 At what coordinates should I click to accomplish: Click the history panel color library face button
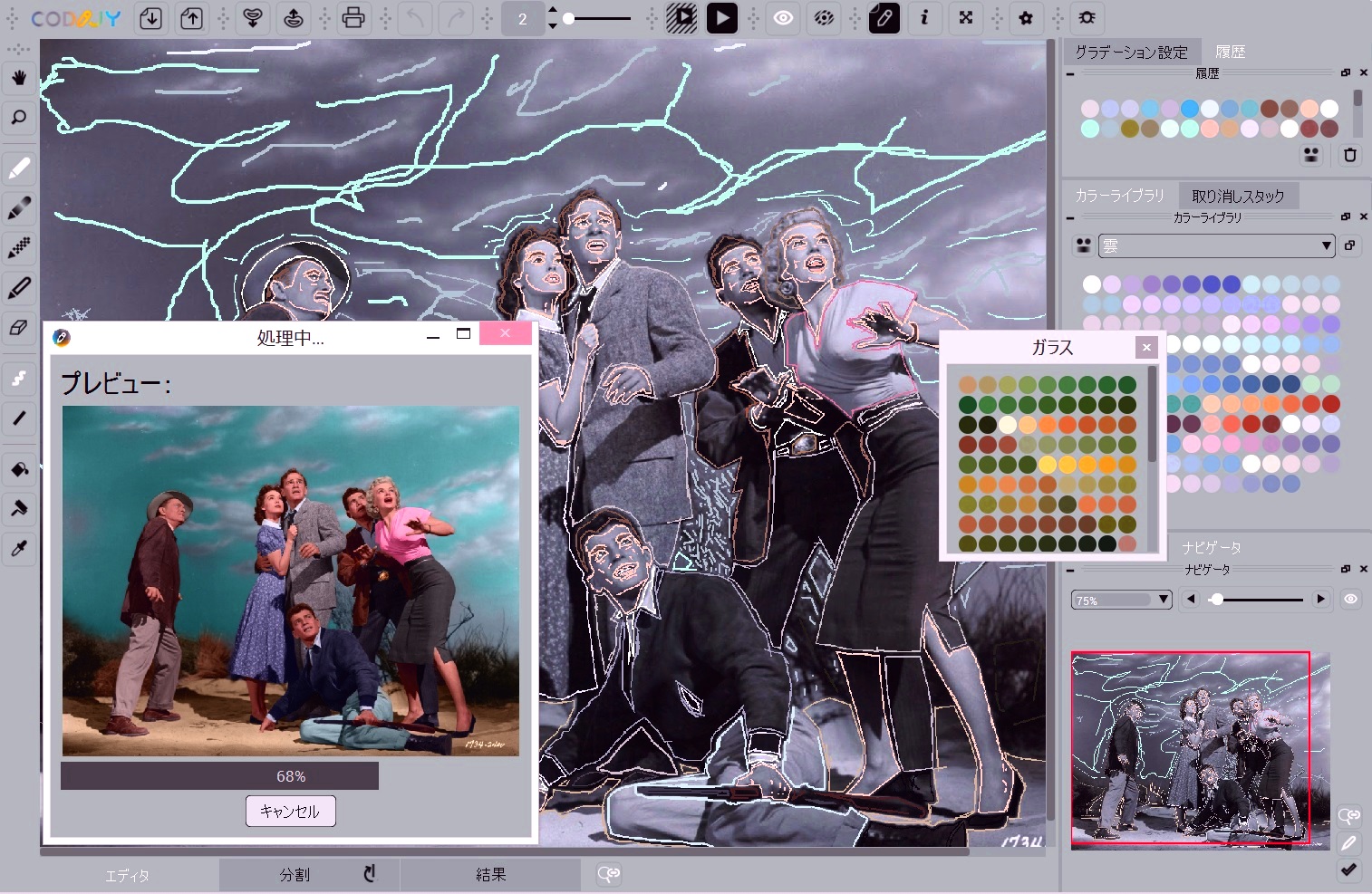[x=1311, y=155]
